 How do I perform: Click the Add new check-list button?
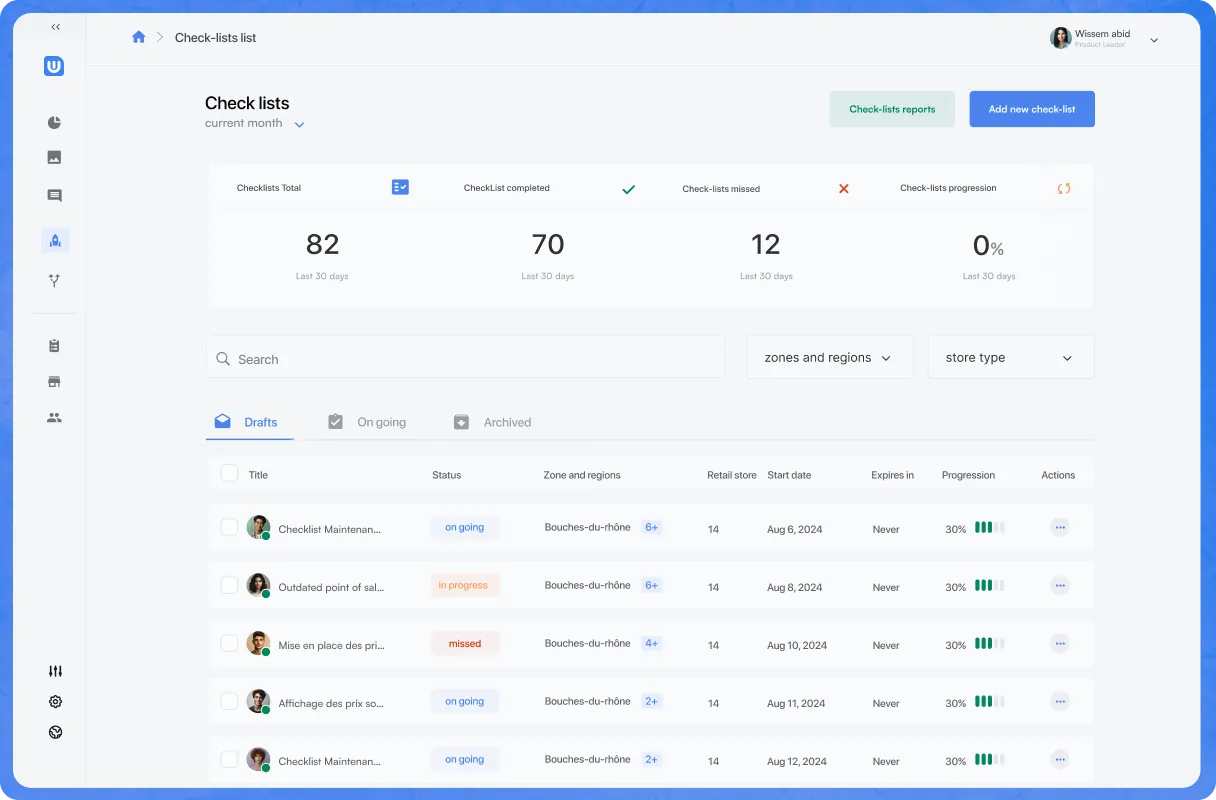click(x=1031, y=109)
